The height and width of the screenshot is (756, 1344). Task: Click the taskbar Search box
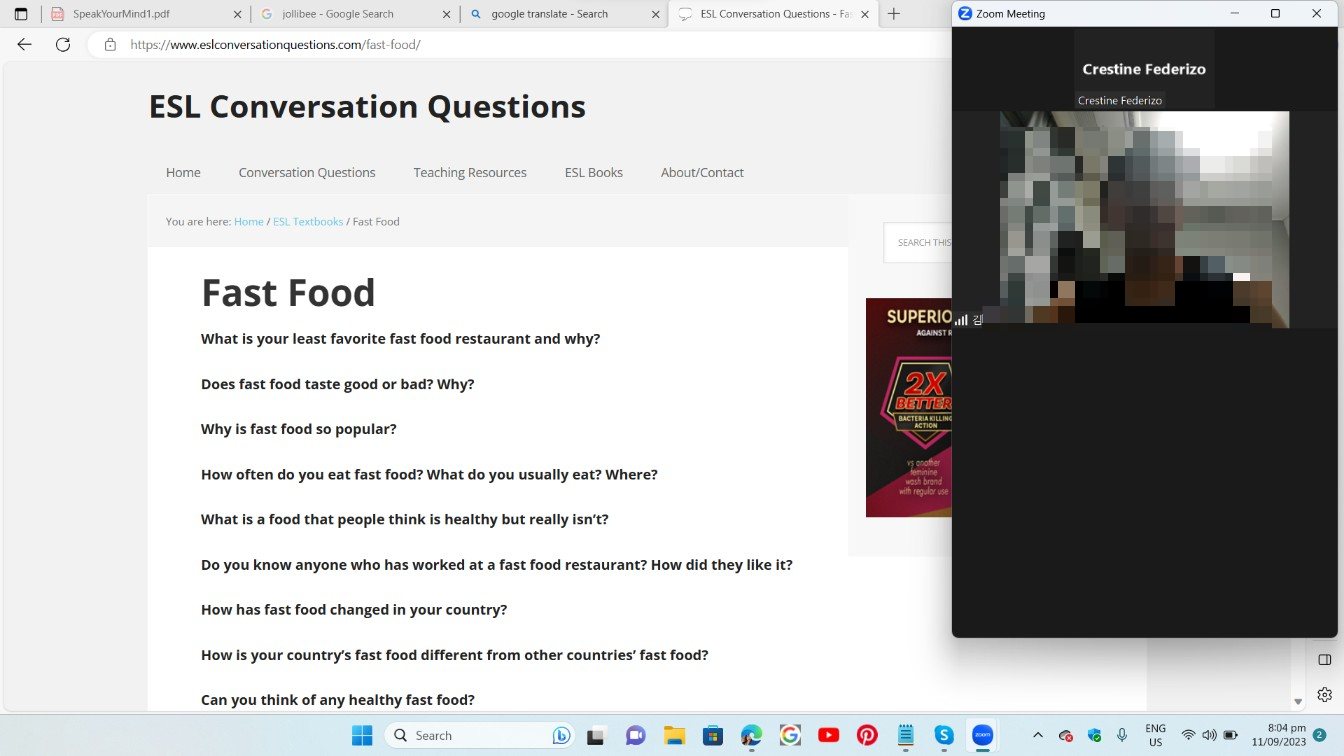(x=478, y=735)
